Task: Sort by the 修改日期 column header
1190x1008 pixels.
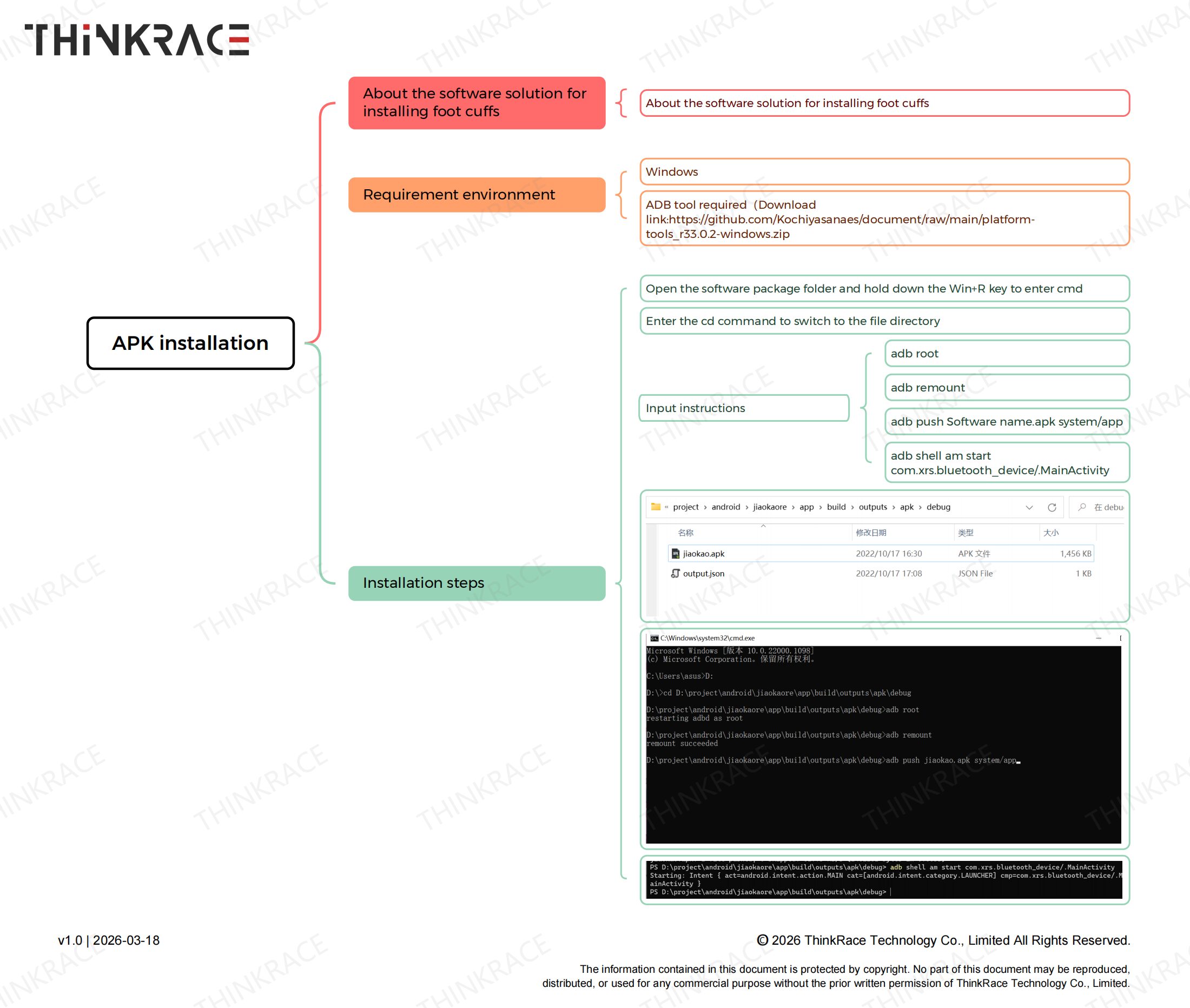Action: pyautogui.click(x=870, y=533)
